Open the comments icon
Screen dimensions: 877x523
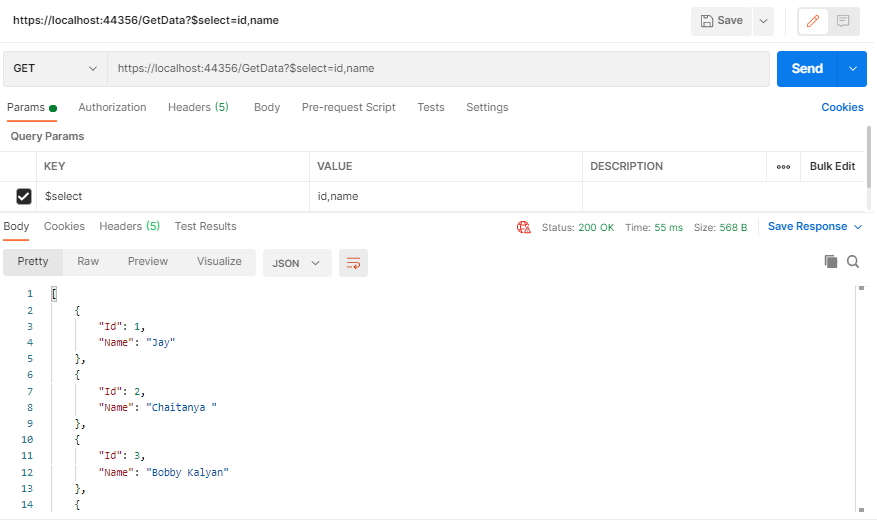[843, 20]
